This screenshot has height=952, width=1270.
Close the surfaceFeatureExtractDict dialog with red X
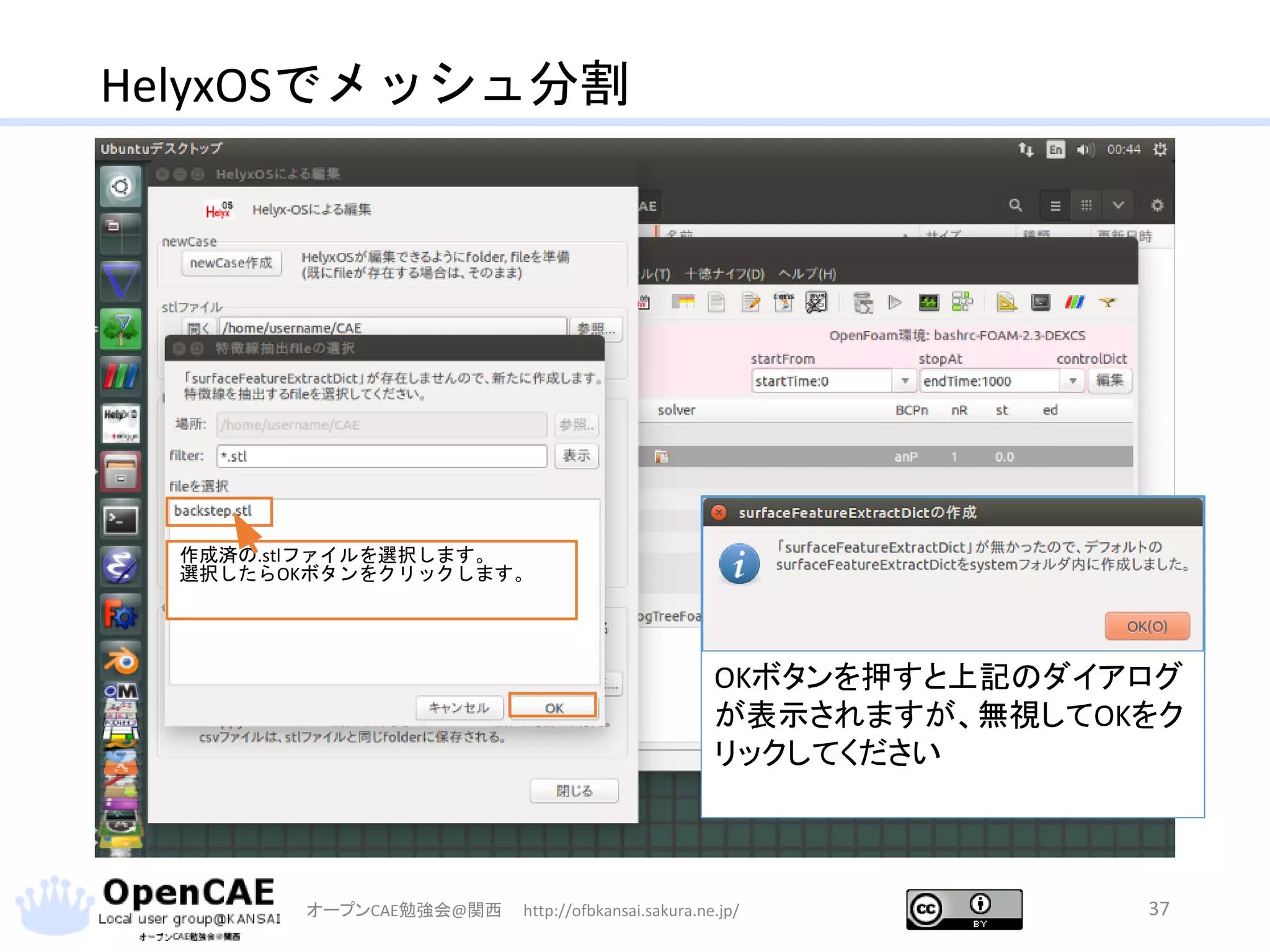[719, 513]
